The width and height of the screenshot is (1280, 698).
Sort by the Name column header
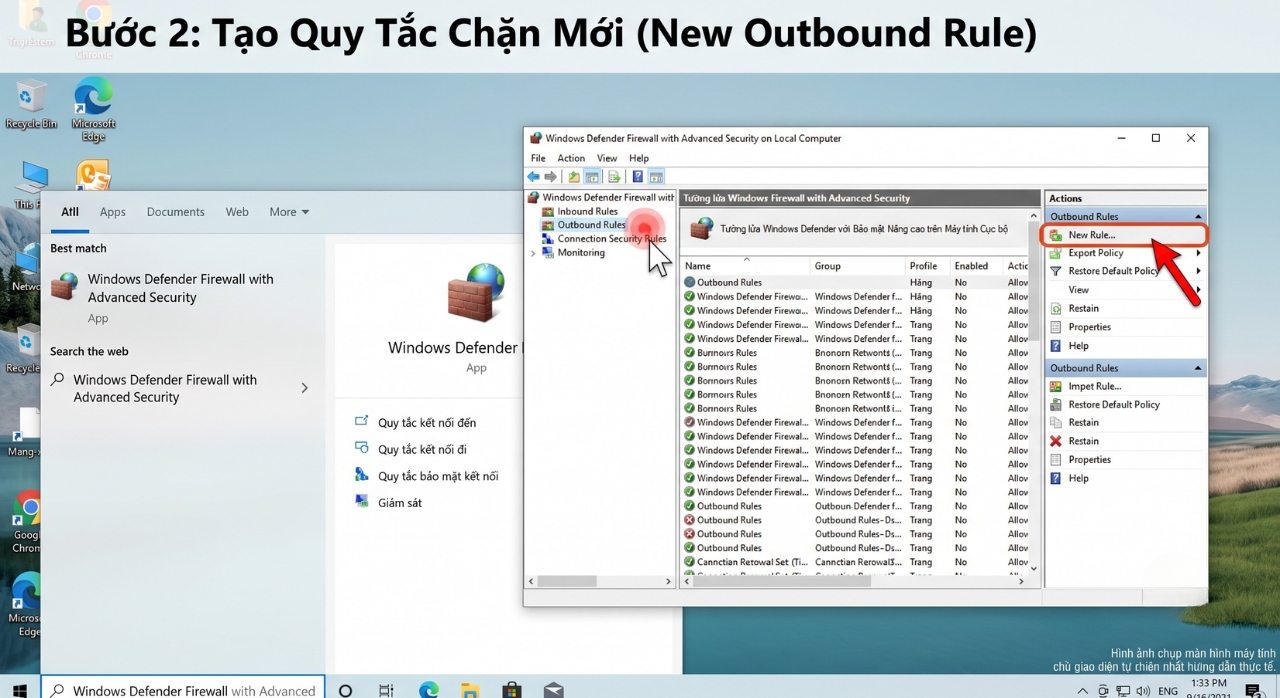click(x=745, y=266)
